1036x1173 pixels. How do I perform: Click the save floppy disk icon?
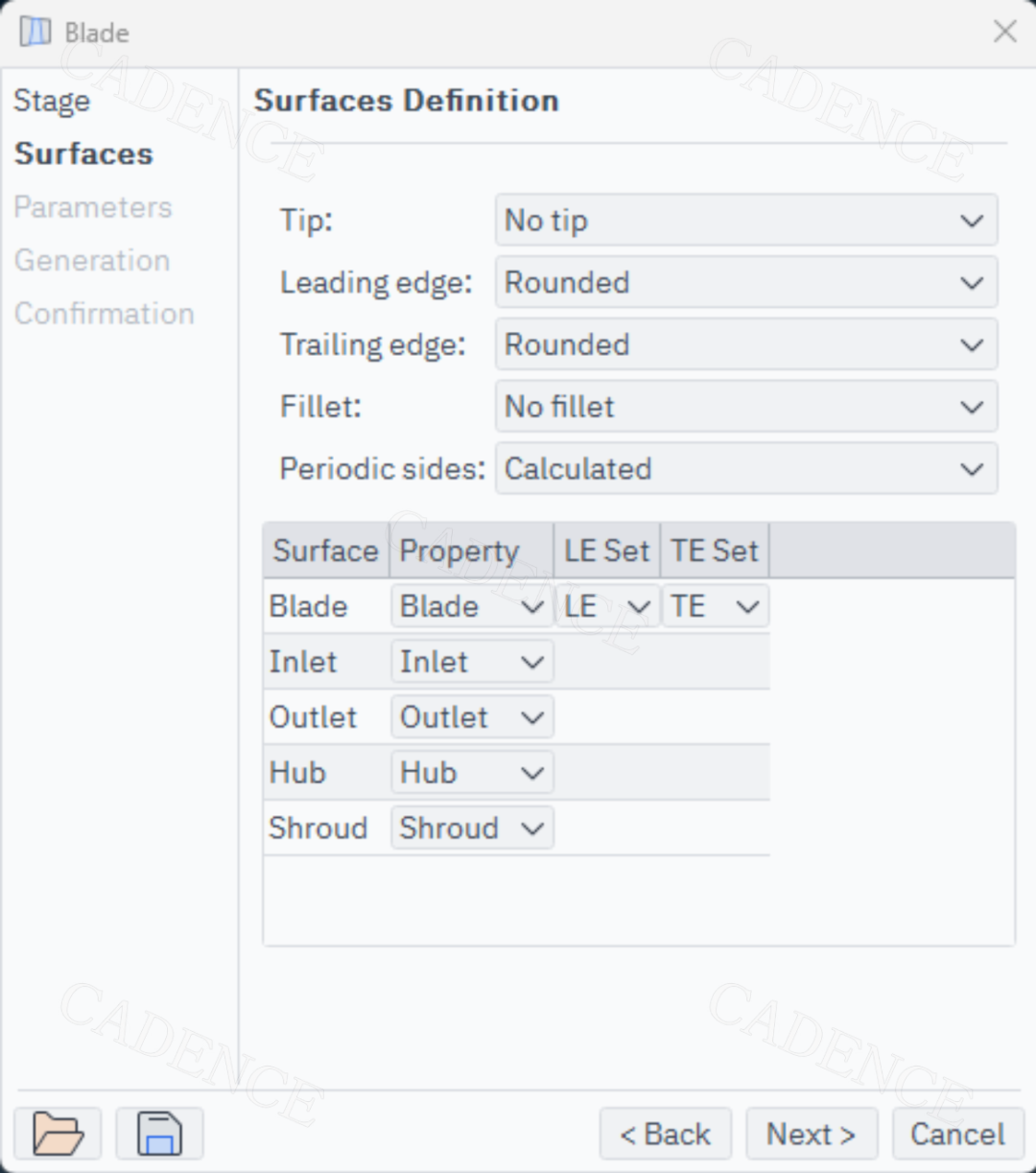coord(159,1134)
